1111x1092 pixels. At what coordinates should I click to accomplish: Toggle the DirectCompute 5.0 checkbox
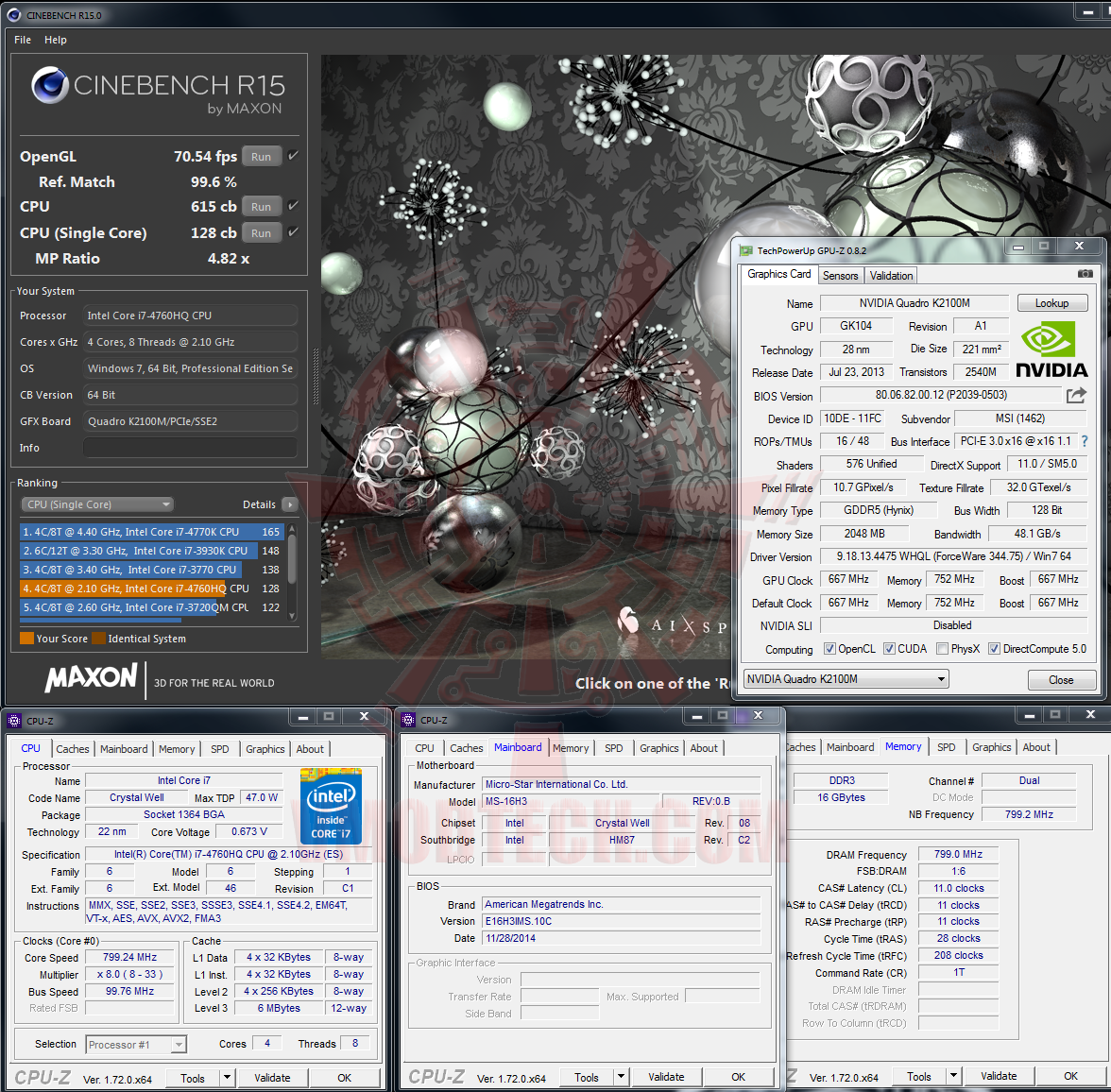click(x=995, y=648)
